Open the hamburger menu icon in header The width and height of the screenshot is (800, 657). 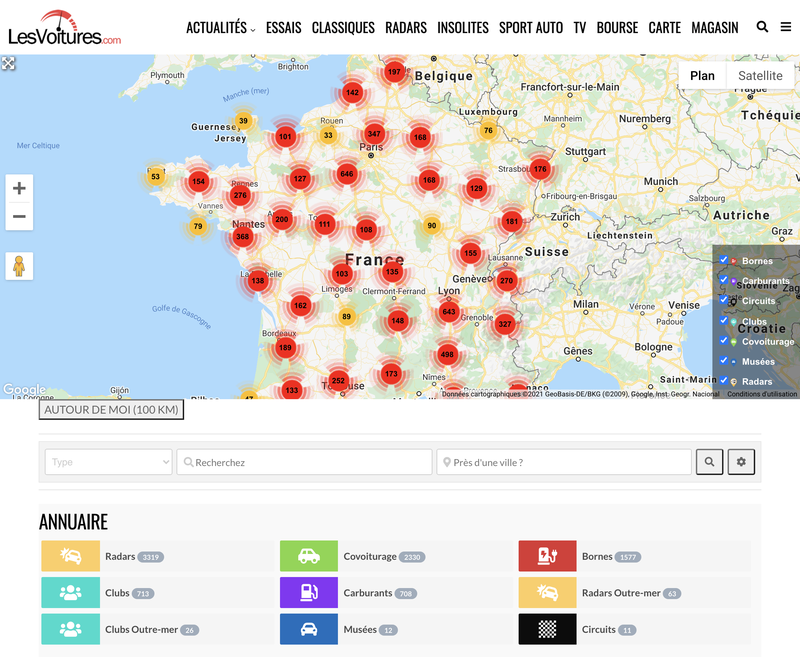786,27
